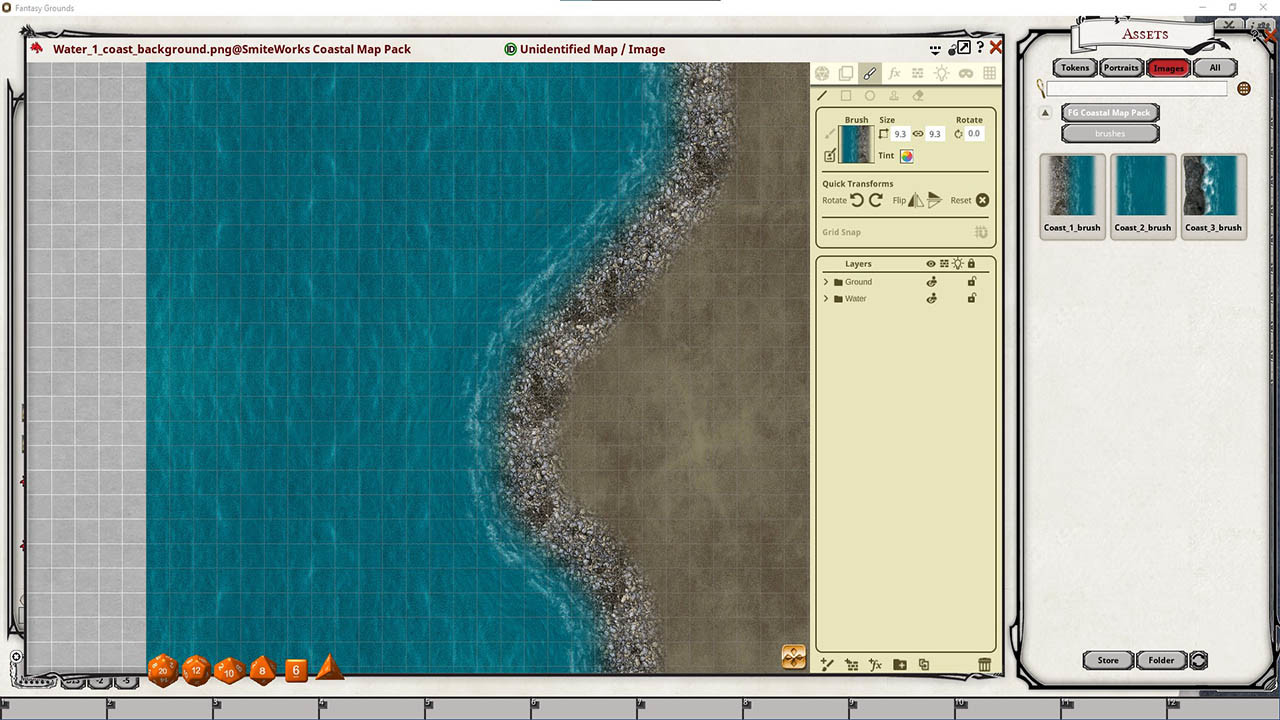
Task: Open the effects (fx) toolbar panel
Action: pyautogui.click(x=894, y=72)
